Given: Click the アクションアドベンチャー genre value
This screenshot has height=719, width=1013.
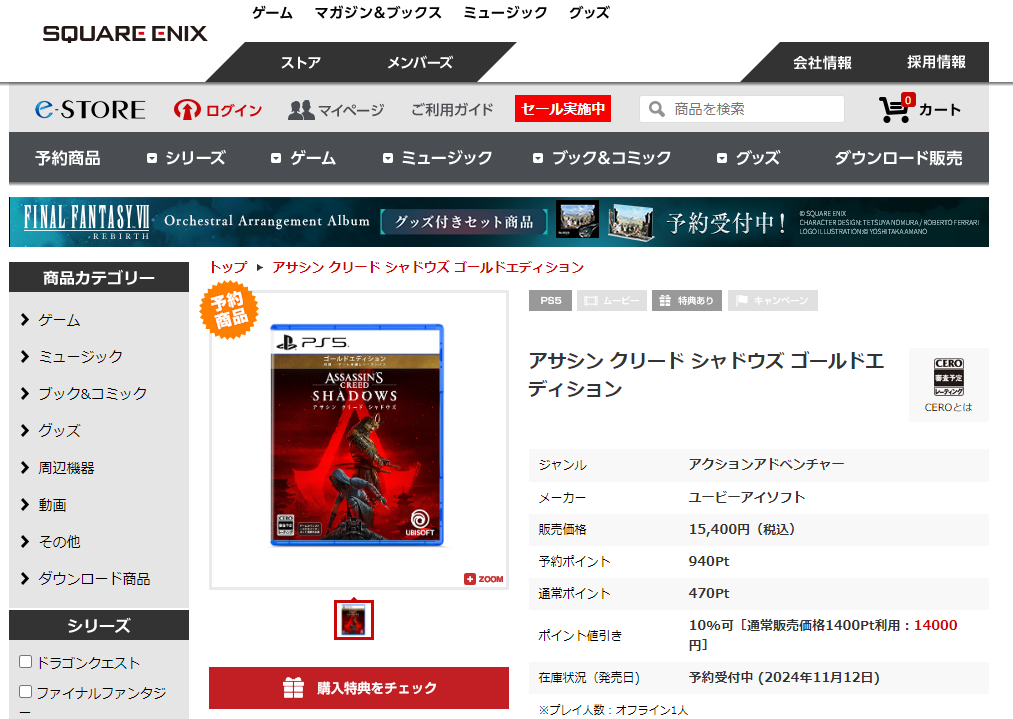Looking at the screenshot, I should [766, 464].
